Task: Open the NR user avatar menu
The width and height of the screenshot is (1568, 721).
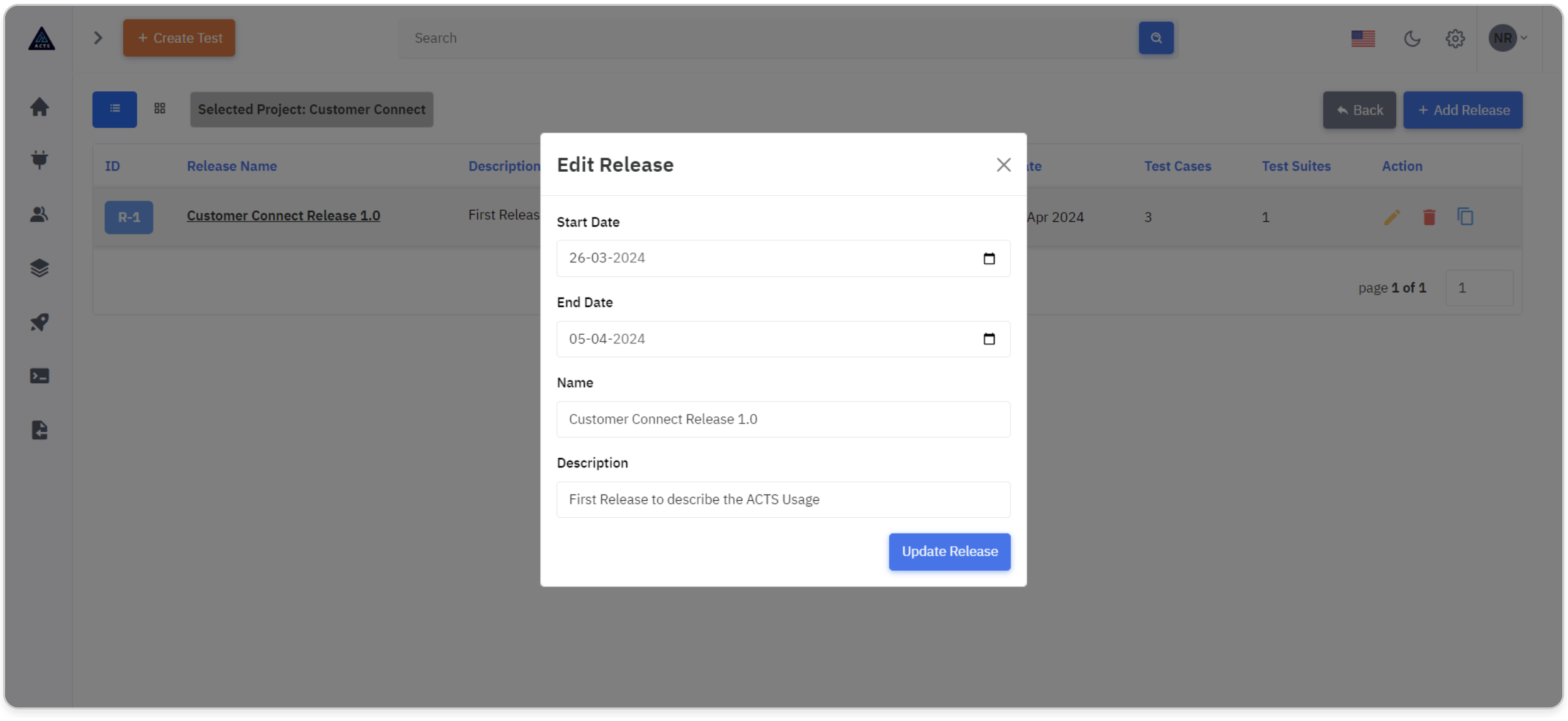Action: [x=1508, y=38]
